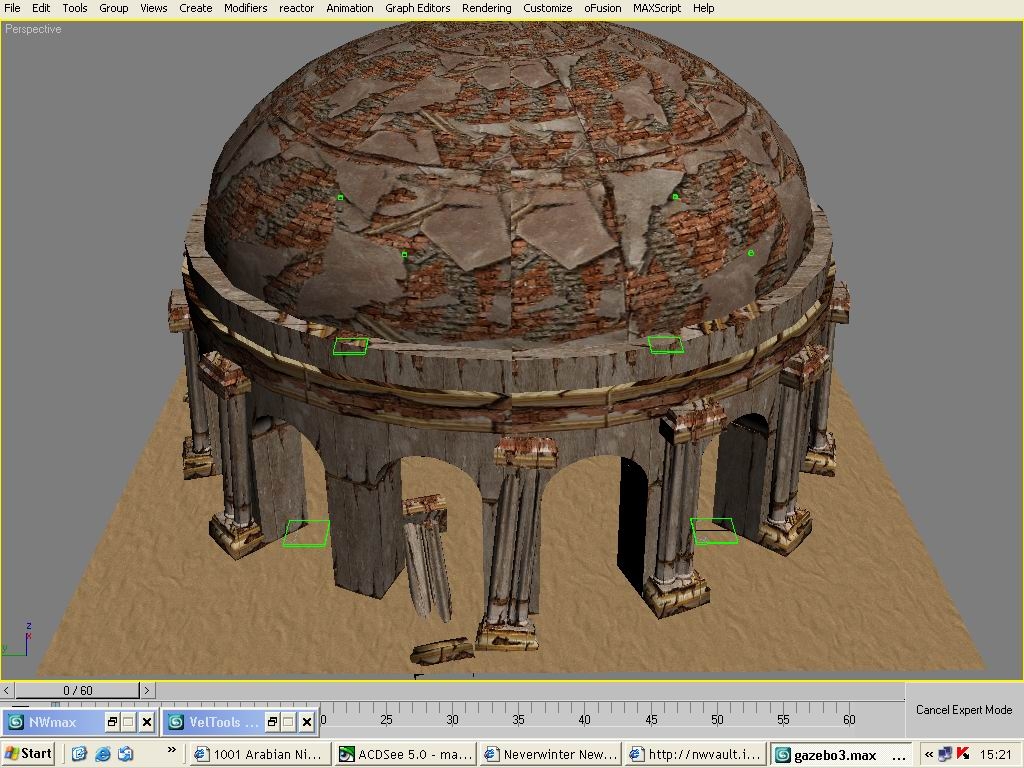Step time slider forward one frame

tap(147, 690)
